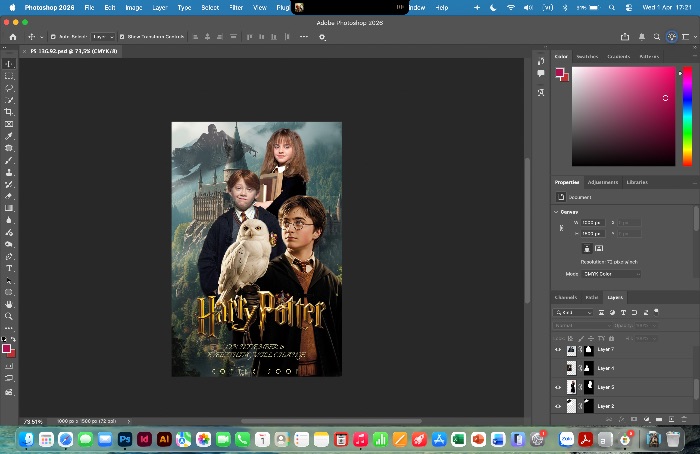Open the Filter menu

point(236,8)
